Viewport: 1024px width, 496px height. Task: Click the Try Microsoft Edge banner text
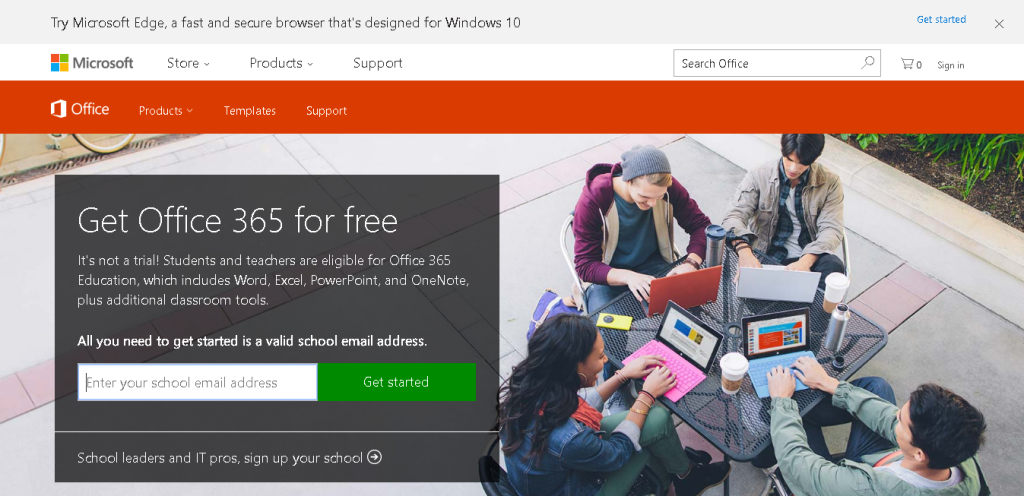286,23
